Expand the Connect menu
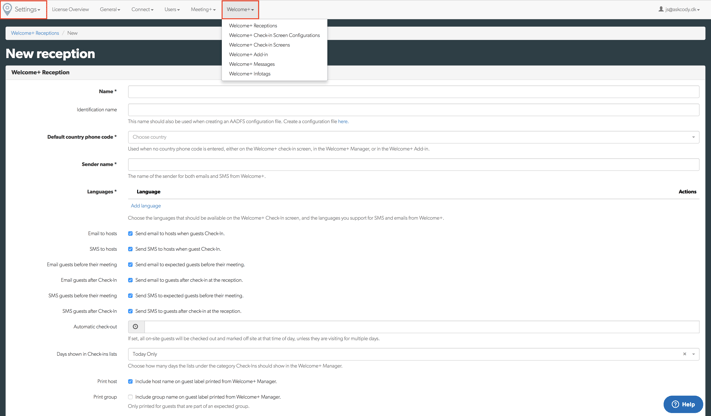 point(142,9)
